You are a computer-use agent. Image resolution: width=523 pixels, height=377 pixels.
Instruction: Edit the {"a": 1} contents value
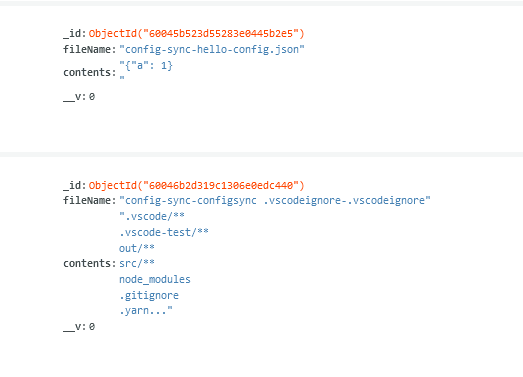click(x=146, y=71)
